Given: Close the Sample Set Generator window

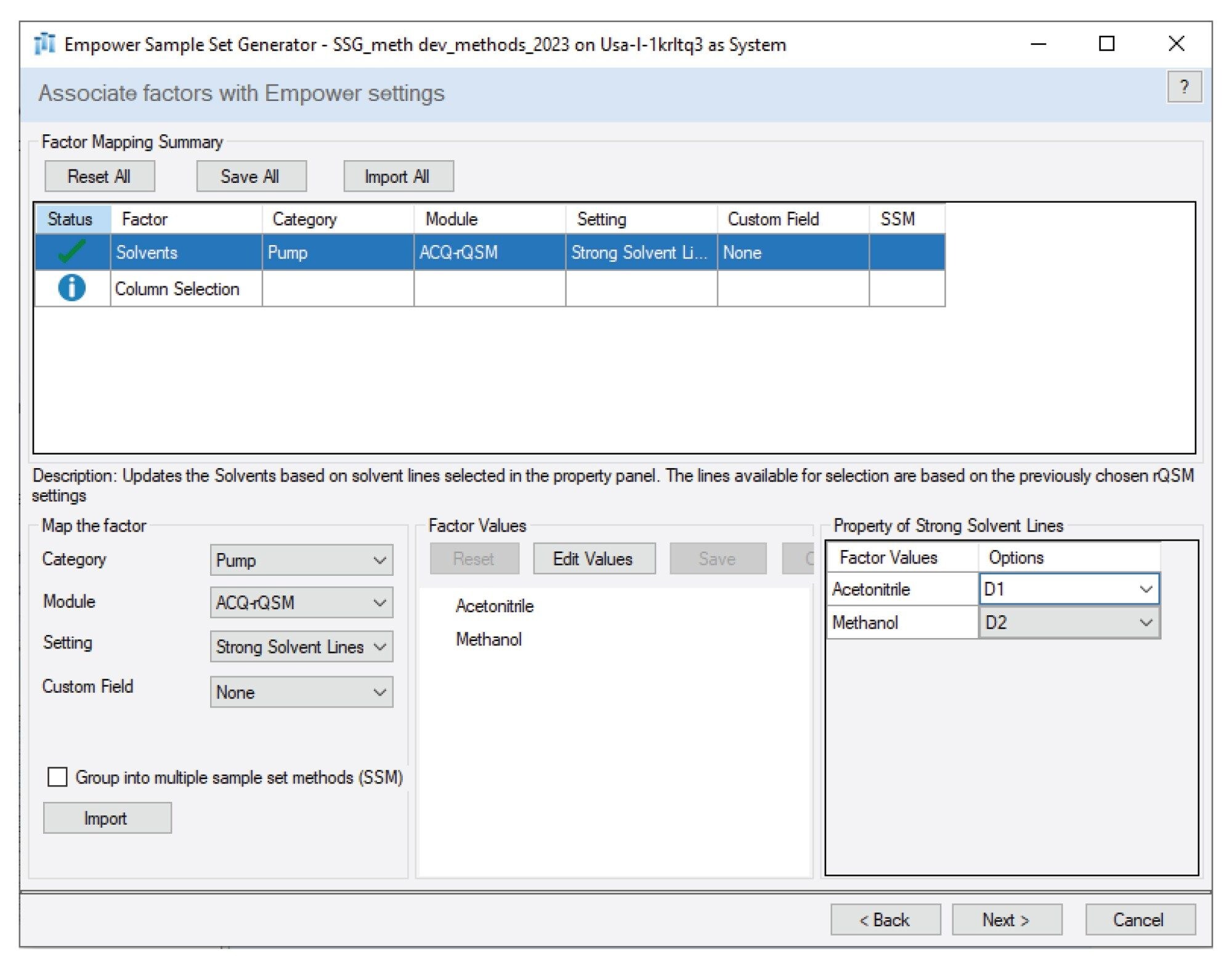Looking at the screenshot, I should tap(1177, 44).
